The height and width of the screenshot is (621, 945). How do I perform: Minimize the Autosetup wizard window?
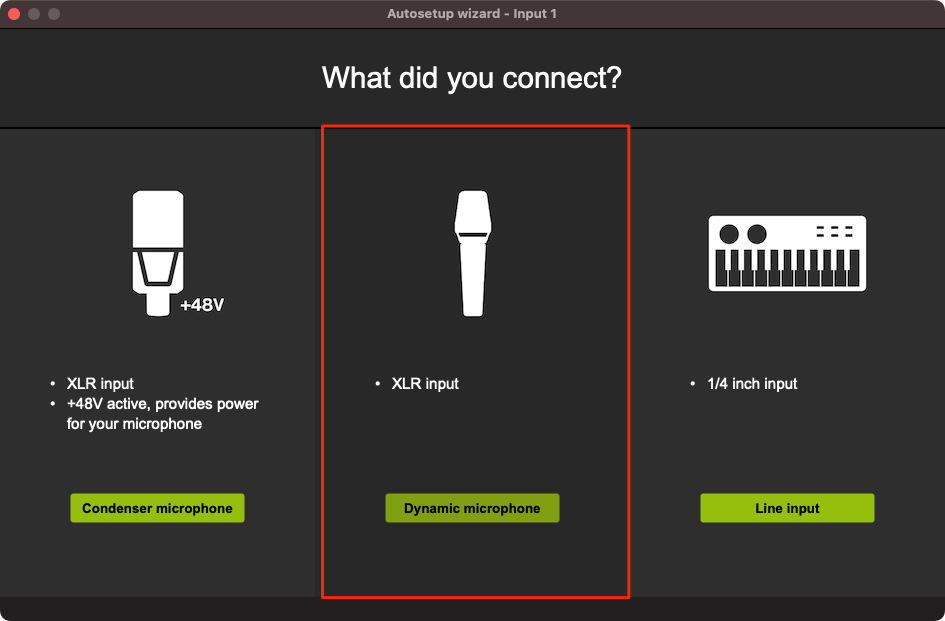34,14
